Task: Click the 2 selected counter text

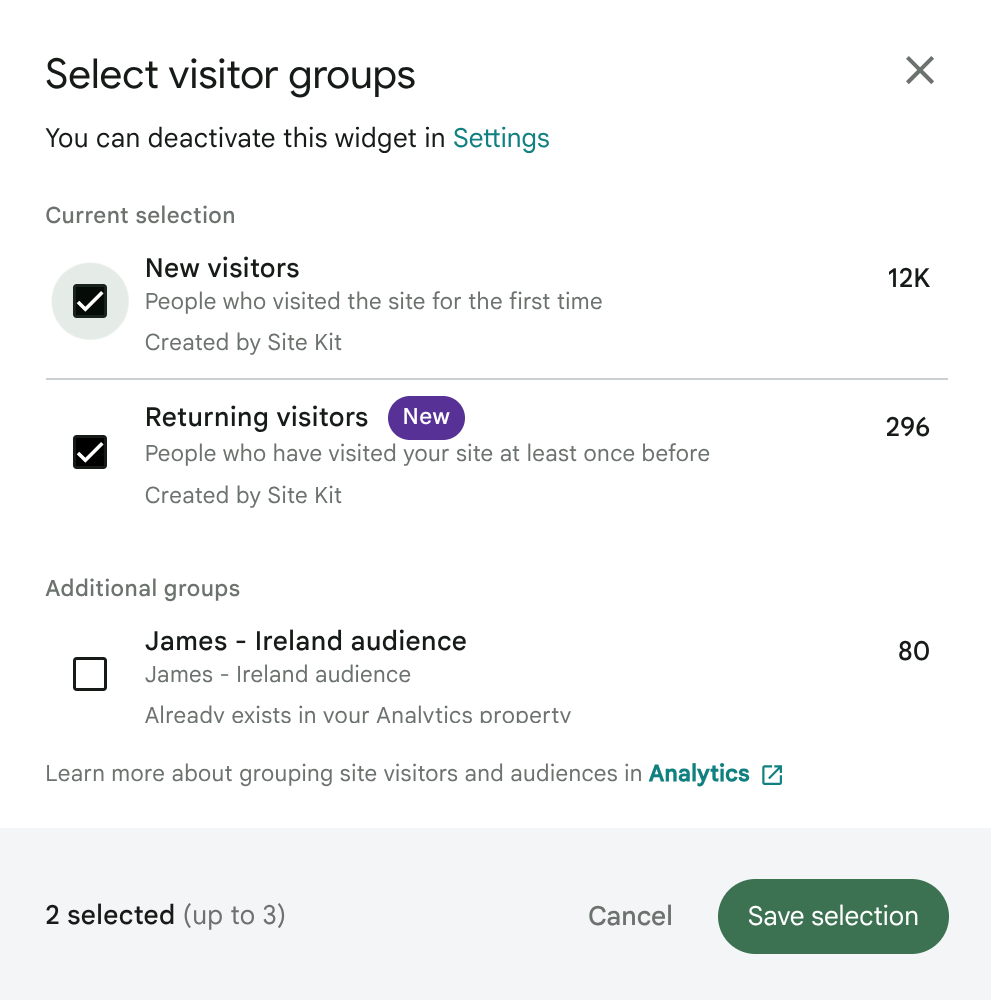Action: (x=110, y=915)
